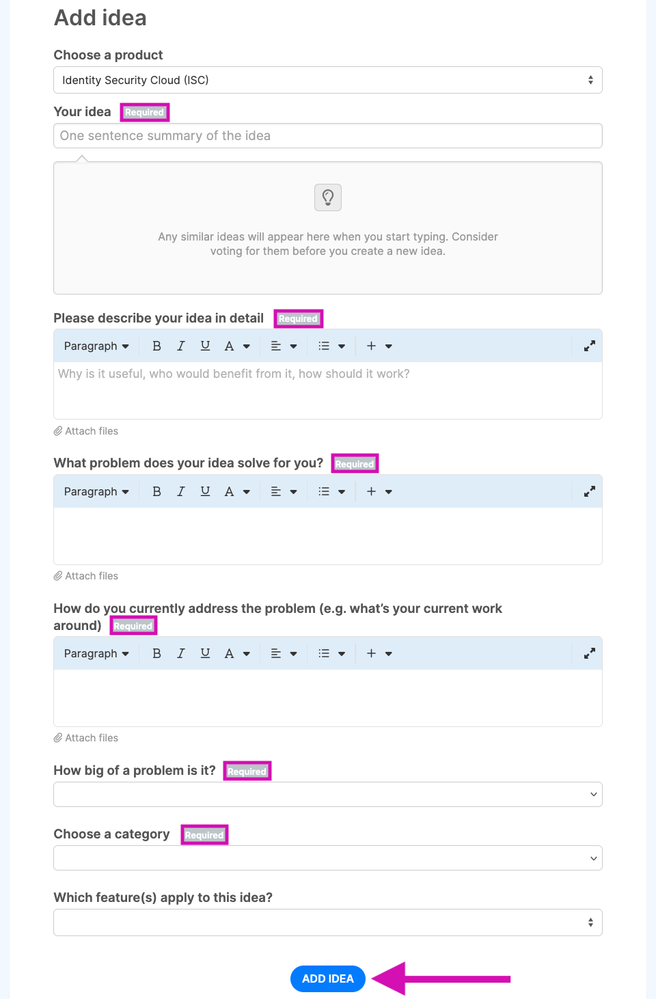Open the Which feature(s) apply dropdown
Image resolution: width=656 pixels, height=999 pixels.
327,922
